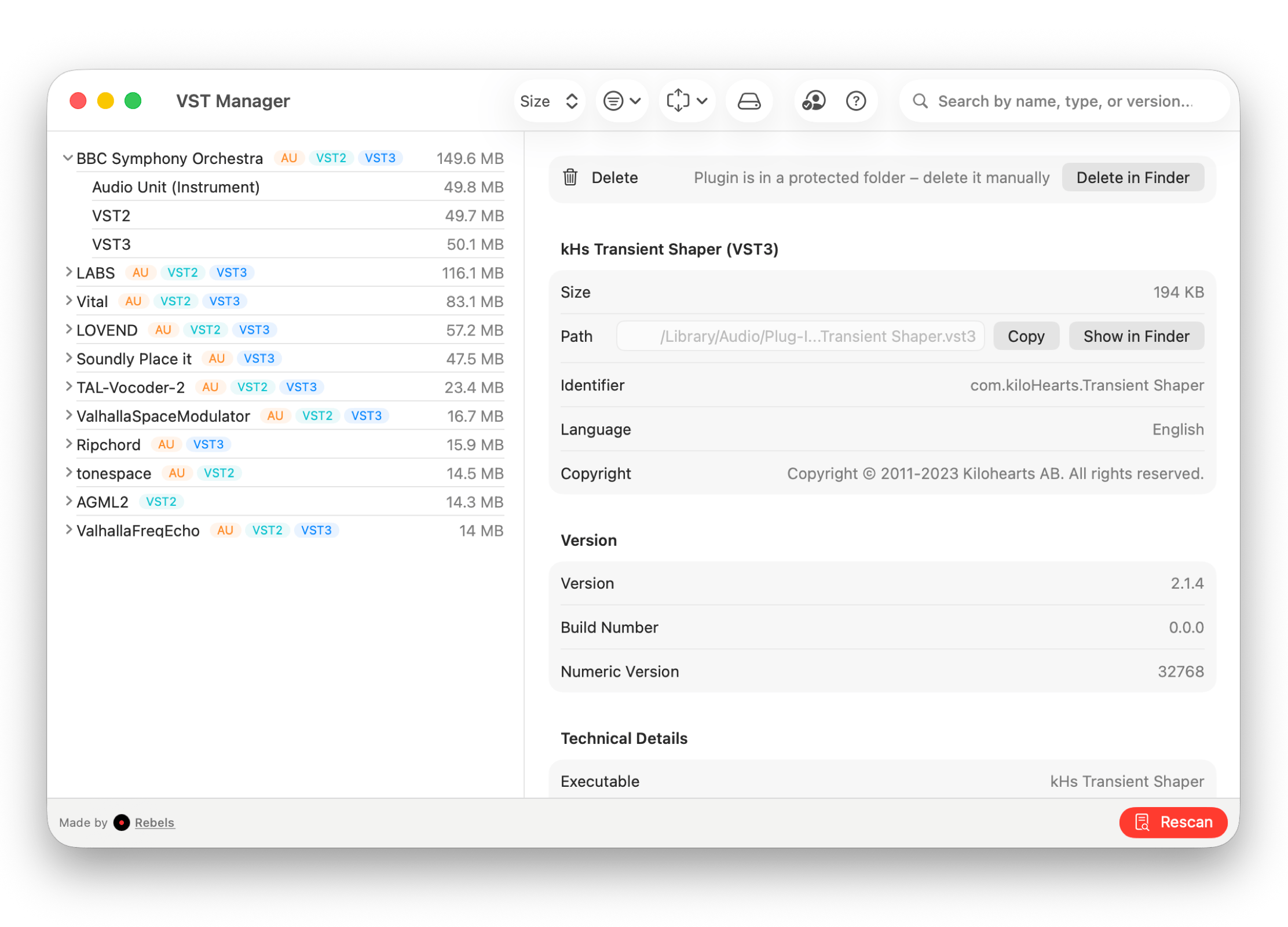Select the VST3 item under BBC Symphony
Screen dimensions: 1288x927
[112, 244]
